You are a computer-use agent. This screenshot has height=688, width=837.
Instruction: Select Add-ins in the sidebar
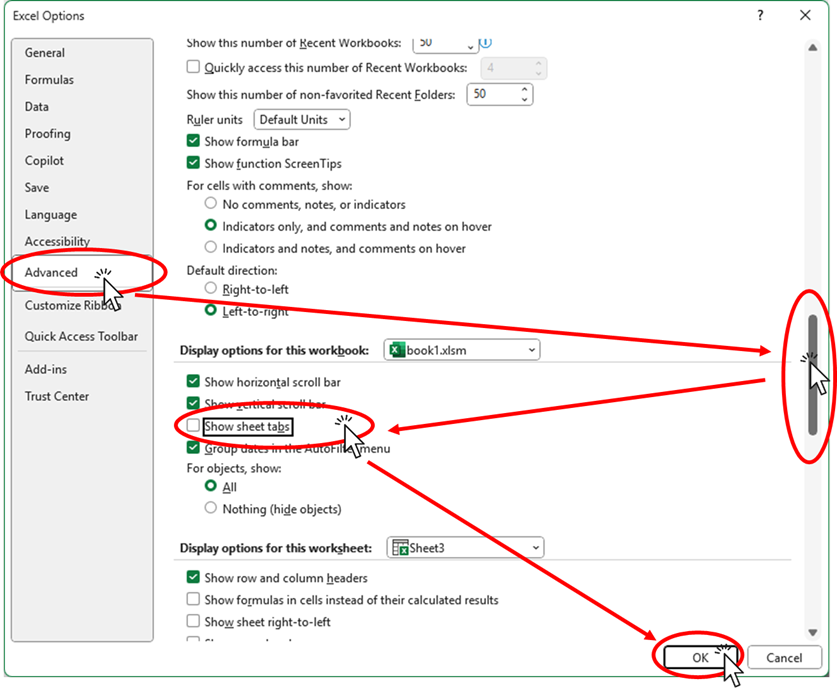[46, 369]
